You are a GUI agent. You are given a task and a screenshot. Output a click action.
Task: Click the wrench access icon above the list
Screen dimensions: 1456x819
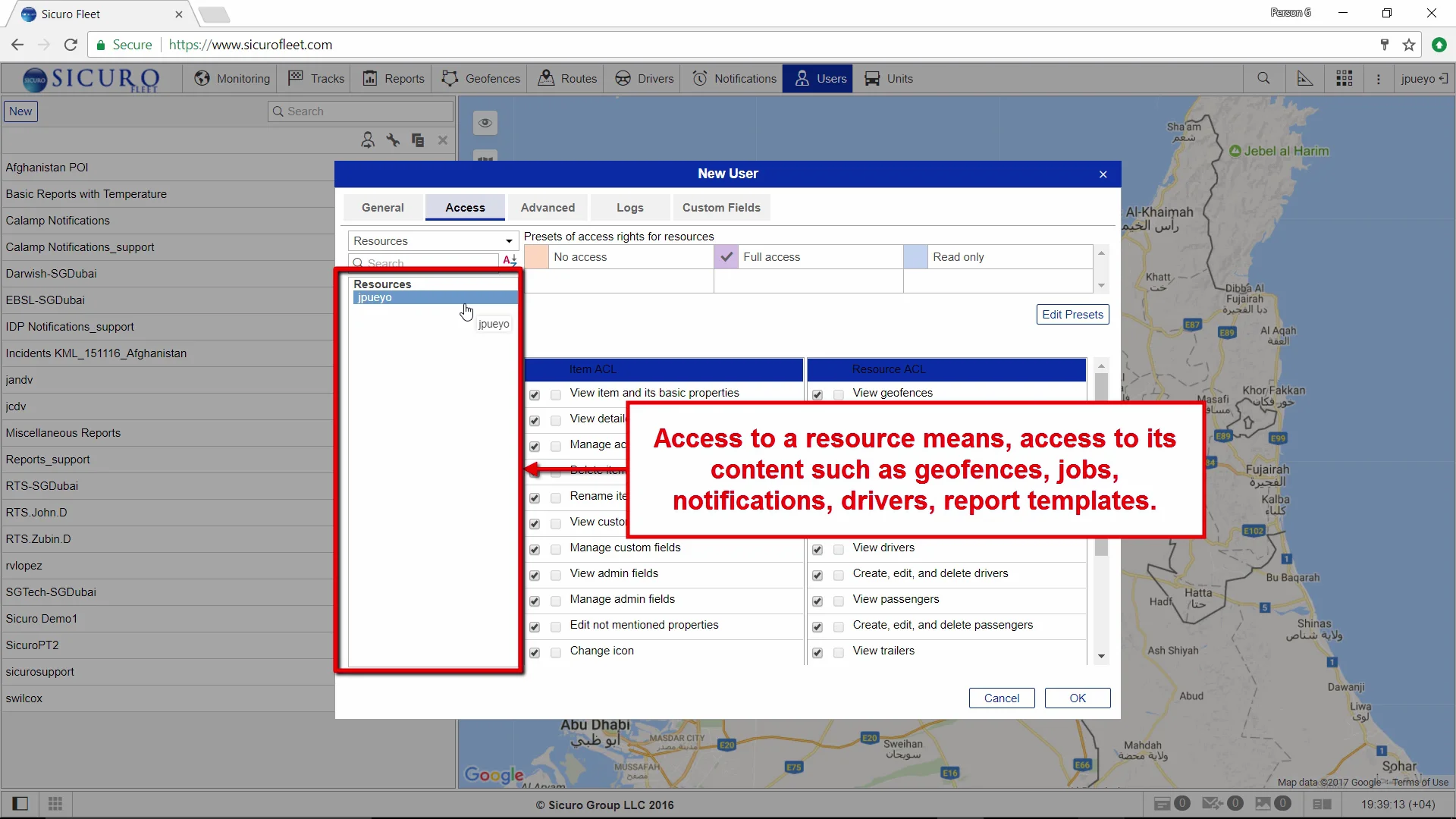pyautogui.click(x=393, y=140)
